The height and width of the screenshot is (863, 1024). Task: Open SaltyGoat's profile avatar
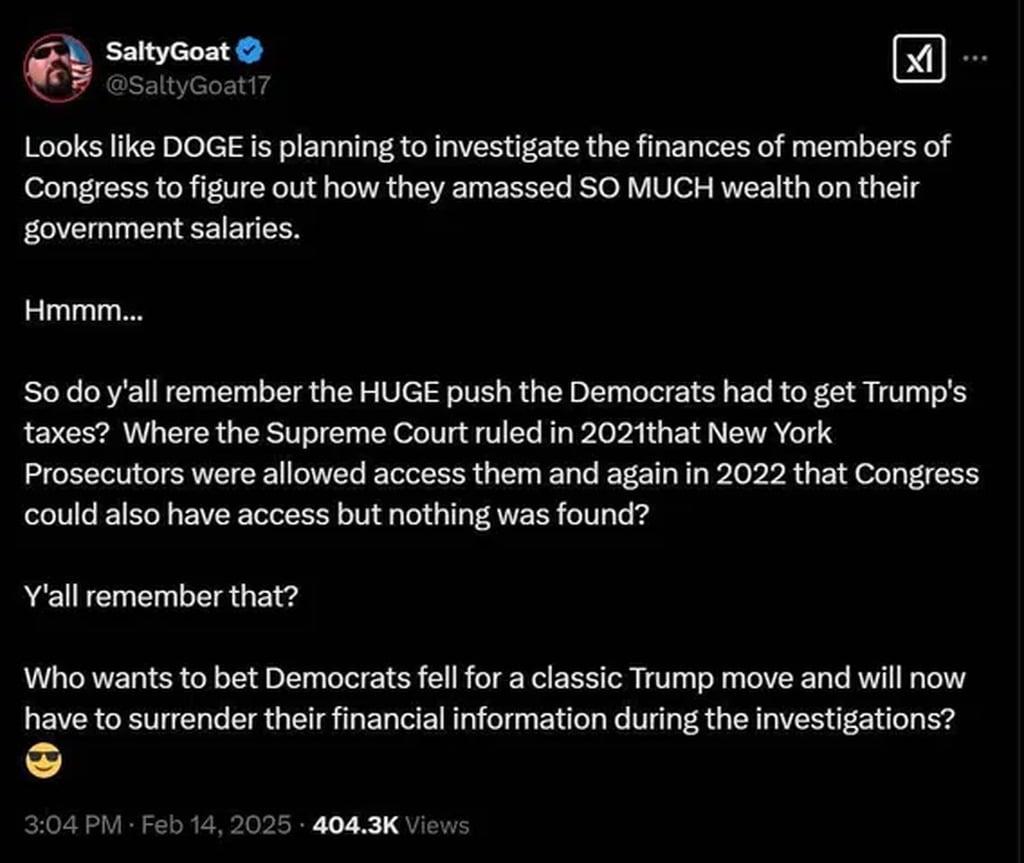[58, 68]
